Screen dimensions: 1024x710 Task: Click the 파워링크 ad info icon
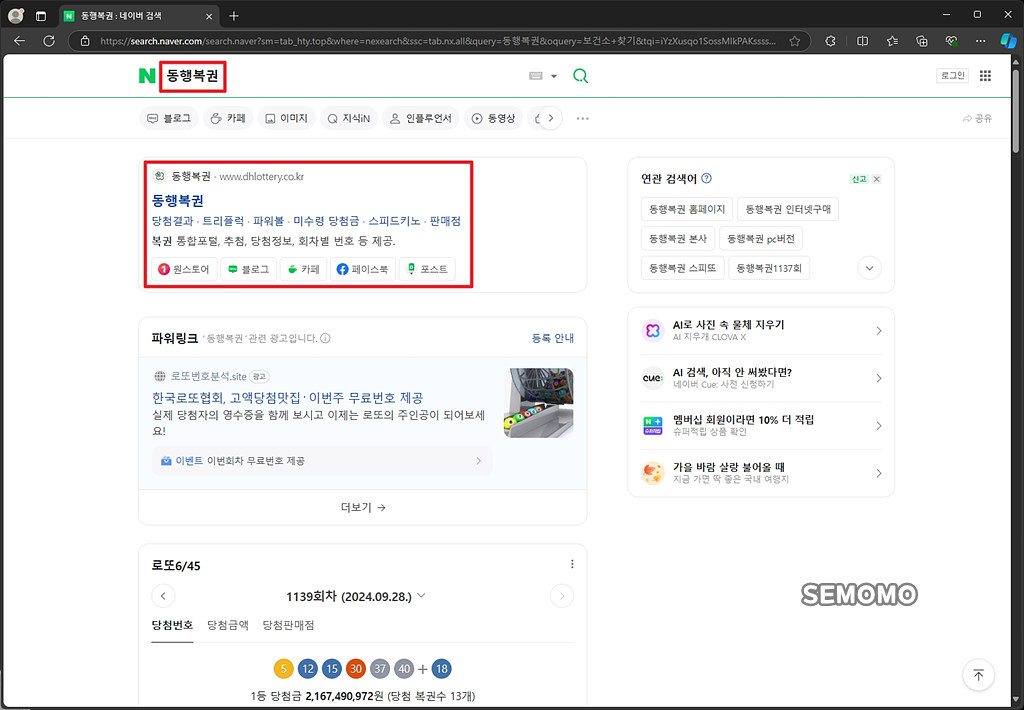pyautogui.click(x=325, y=338)
